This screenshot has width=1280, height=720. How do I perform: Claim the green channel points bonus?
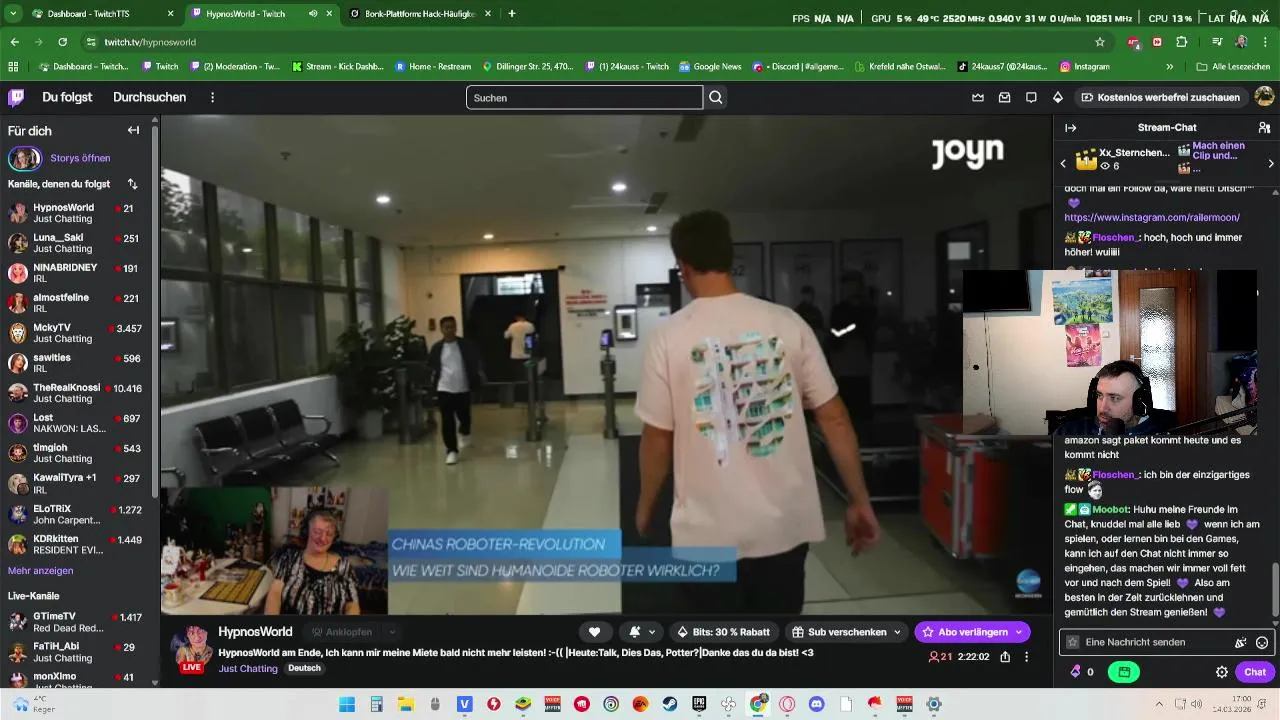tap(1124, 672)
